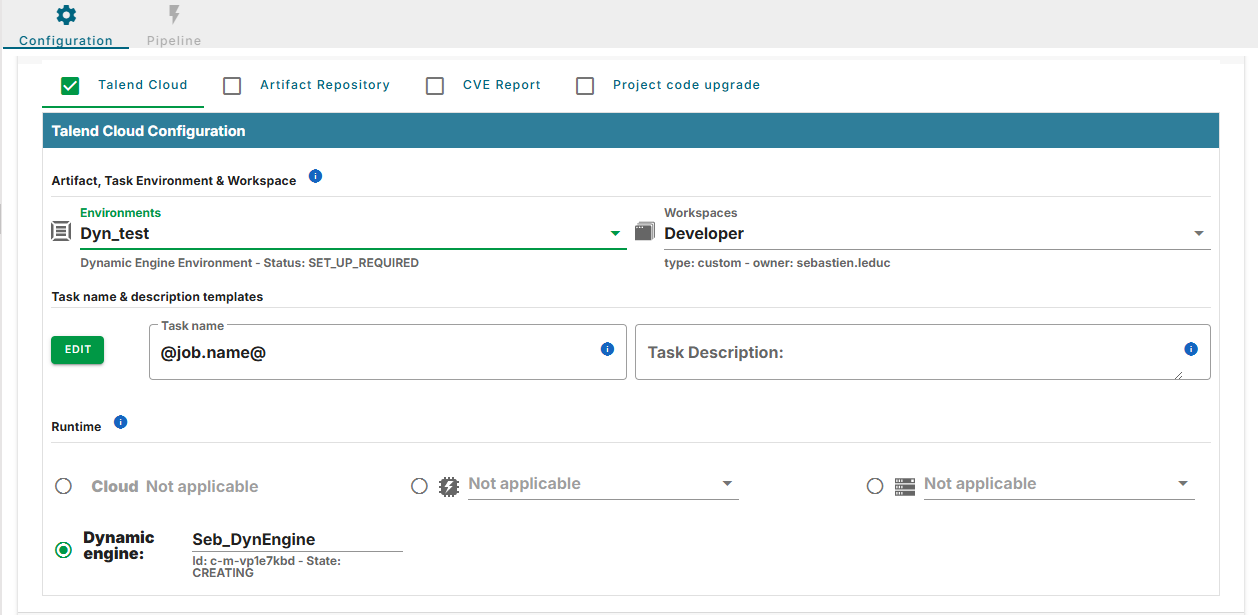Click the engine Id and State CREATING text
The width and height of the screenshot is (1258, 615).
267,567
